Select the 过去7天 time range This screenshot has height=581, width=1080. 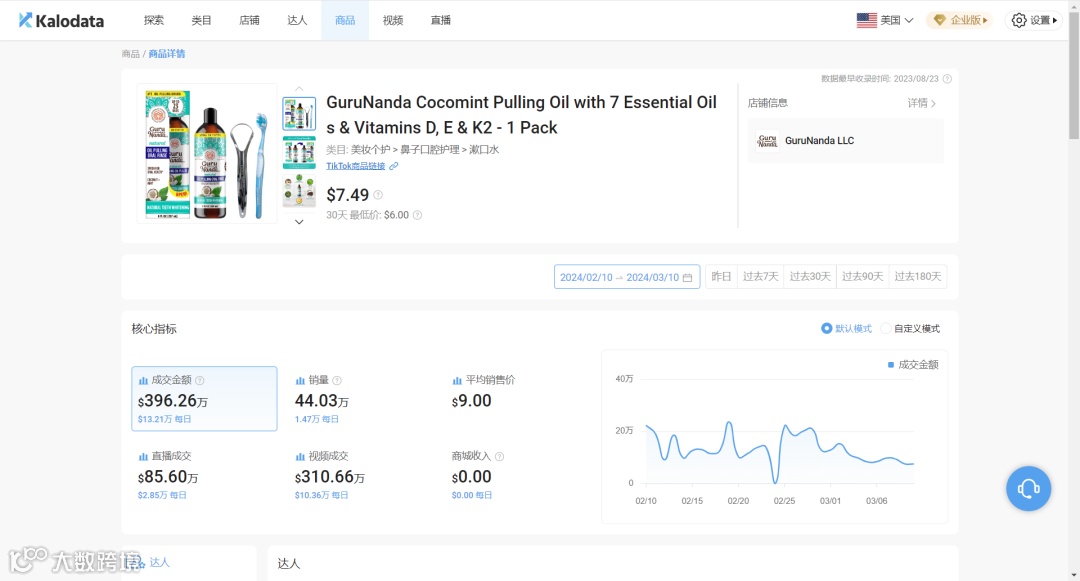click(760, 277)
